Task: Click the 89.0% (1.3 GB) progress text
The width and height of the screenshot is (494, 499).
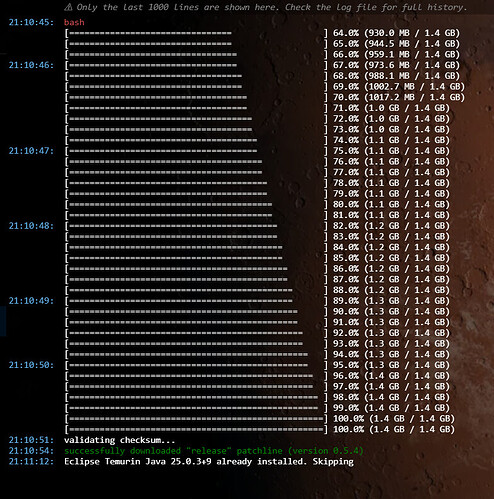Action: tap(391, 301)
